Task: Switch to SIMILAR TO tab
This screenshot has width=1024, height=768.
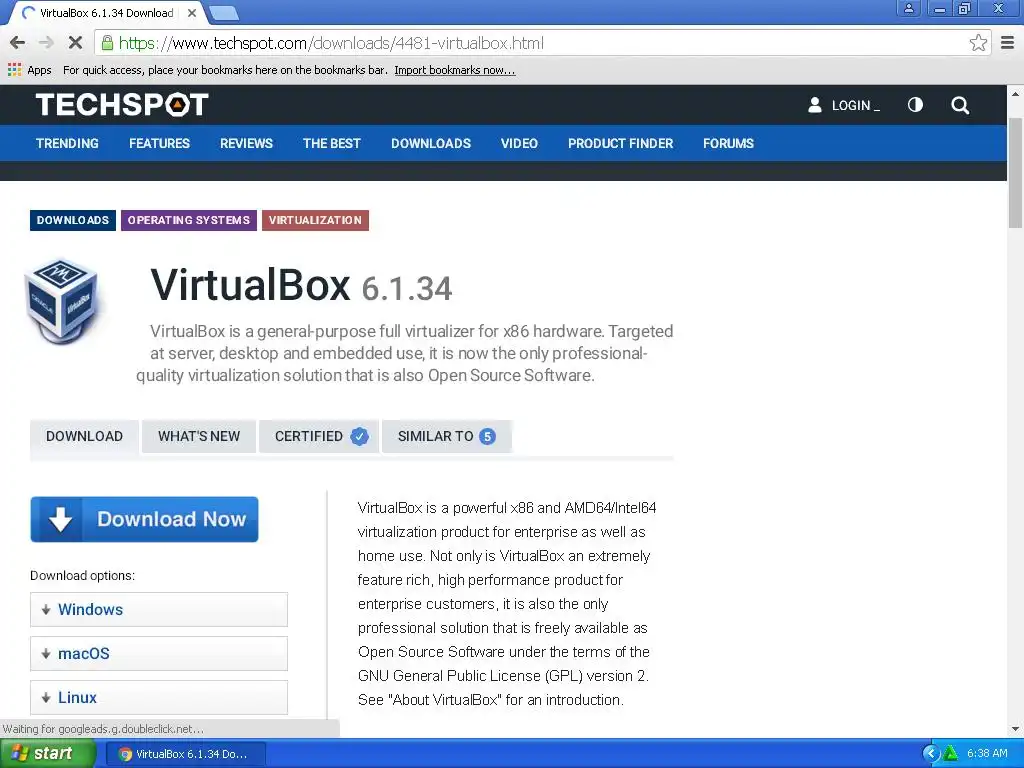Action: point(447,436)
